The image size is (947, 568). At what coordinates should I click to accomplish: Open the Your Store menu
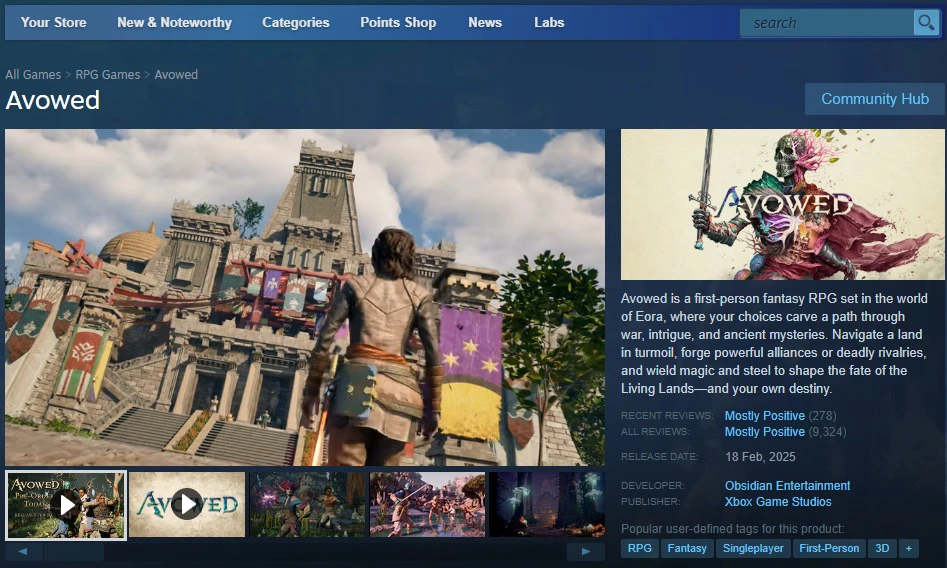point(53,22)
